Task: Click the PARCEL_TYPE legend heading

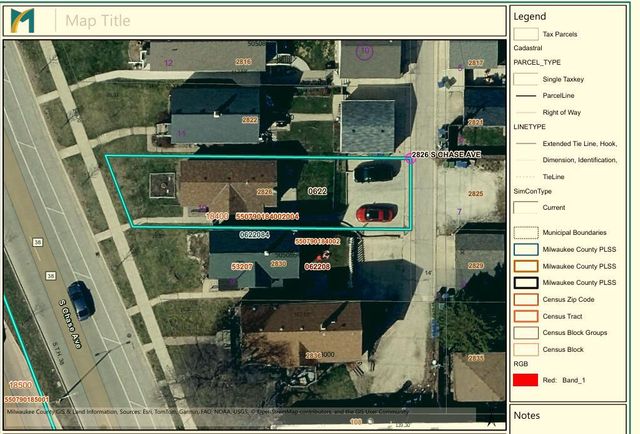Action: tap(537, 62)
